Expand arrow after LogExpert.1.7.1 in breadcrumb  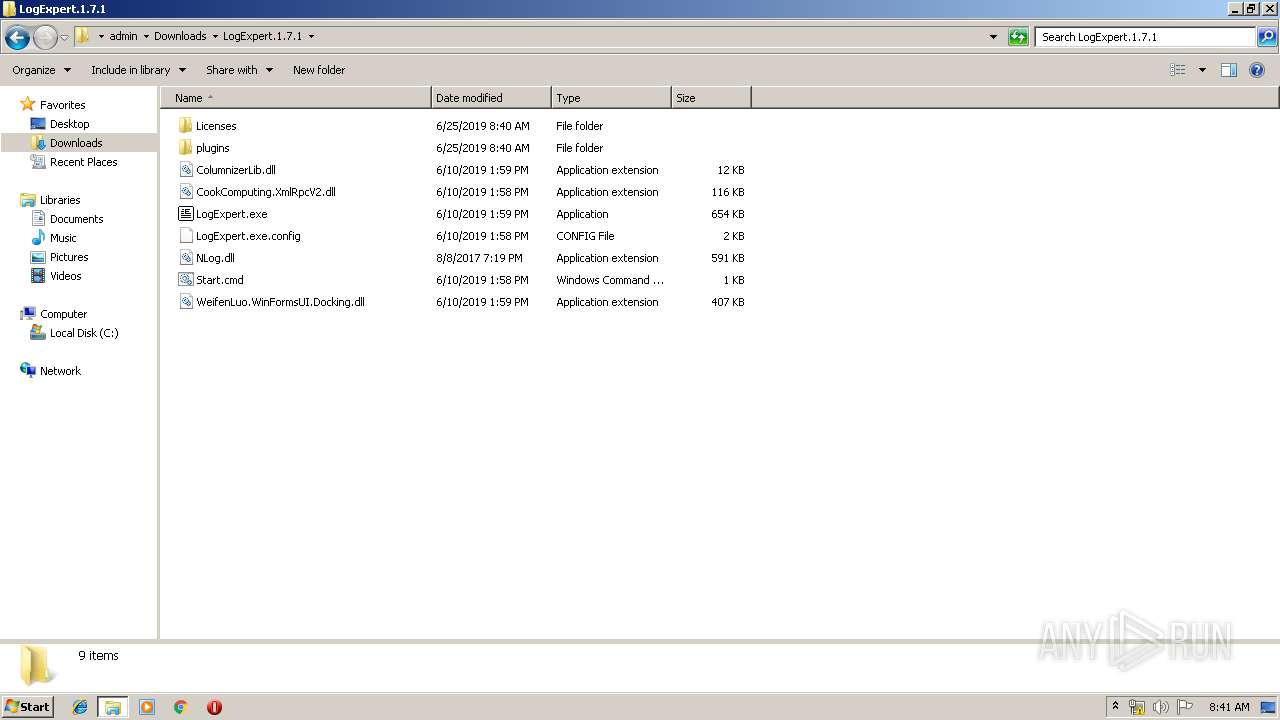311,36
